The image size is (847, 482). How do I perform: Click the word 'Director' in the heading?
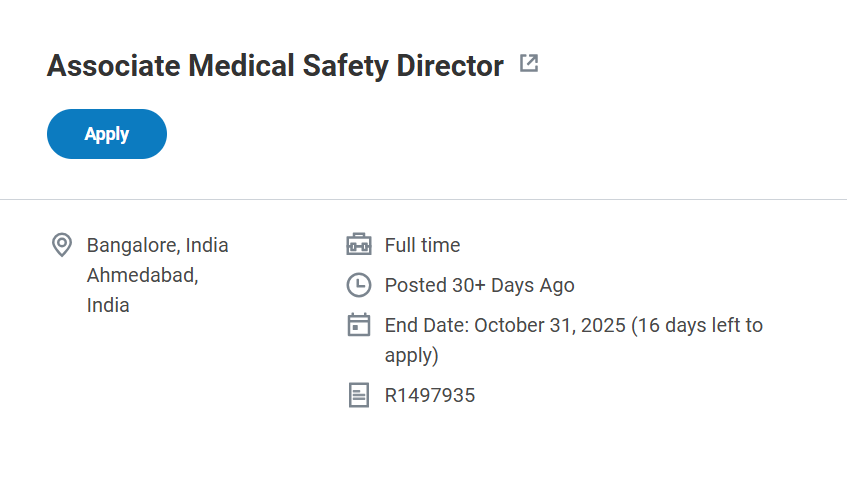pyautogui.click(x=450, y=66)
